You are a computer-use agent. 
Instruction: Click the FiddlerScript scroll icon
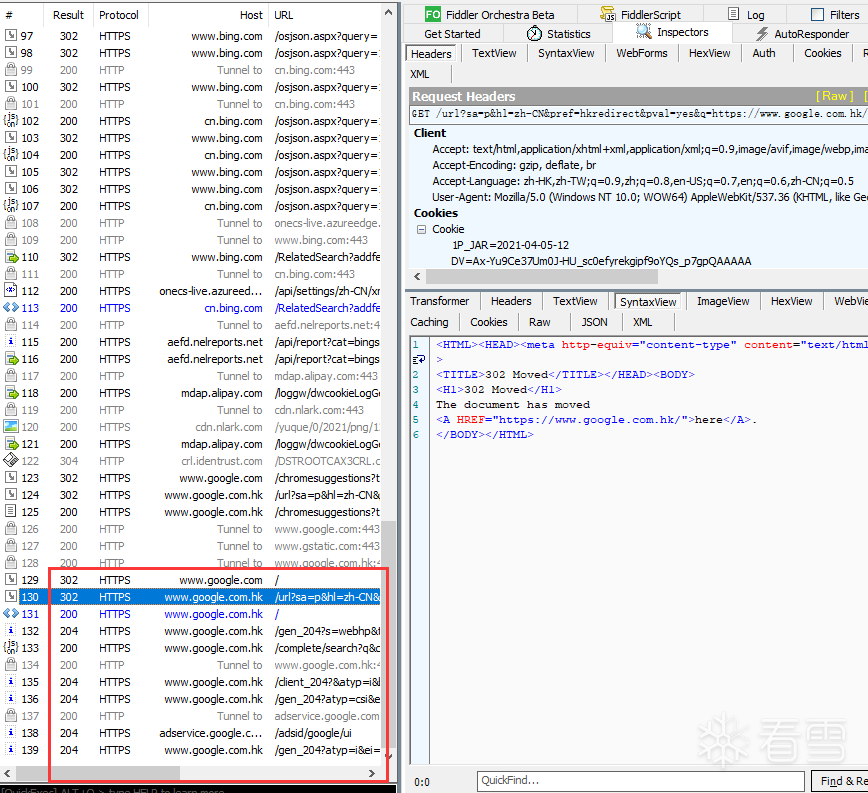tap(608, 14)
